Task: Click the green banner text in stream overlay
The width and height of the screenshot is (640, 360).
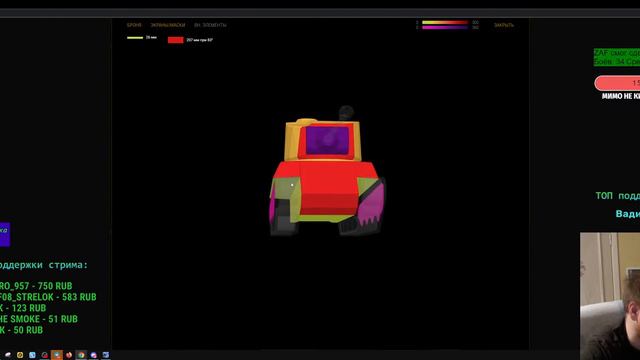Action: [617, 57]
